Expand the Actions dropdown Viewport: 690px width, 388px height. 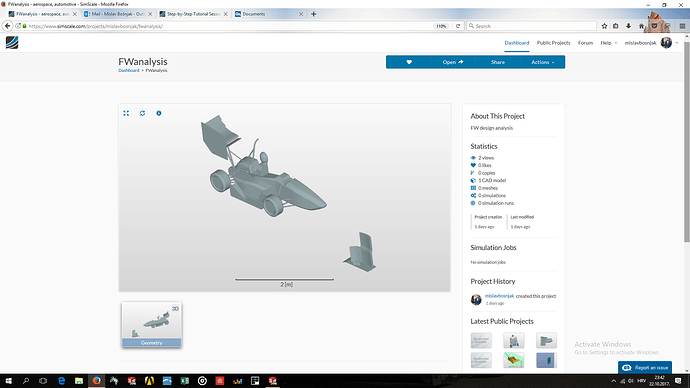click(x=542, y=62)
